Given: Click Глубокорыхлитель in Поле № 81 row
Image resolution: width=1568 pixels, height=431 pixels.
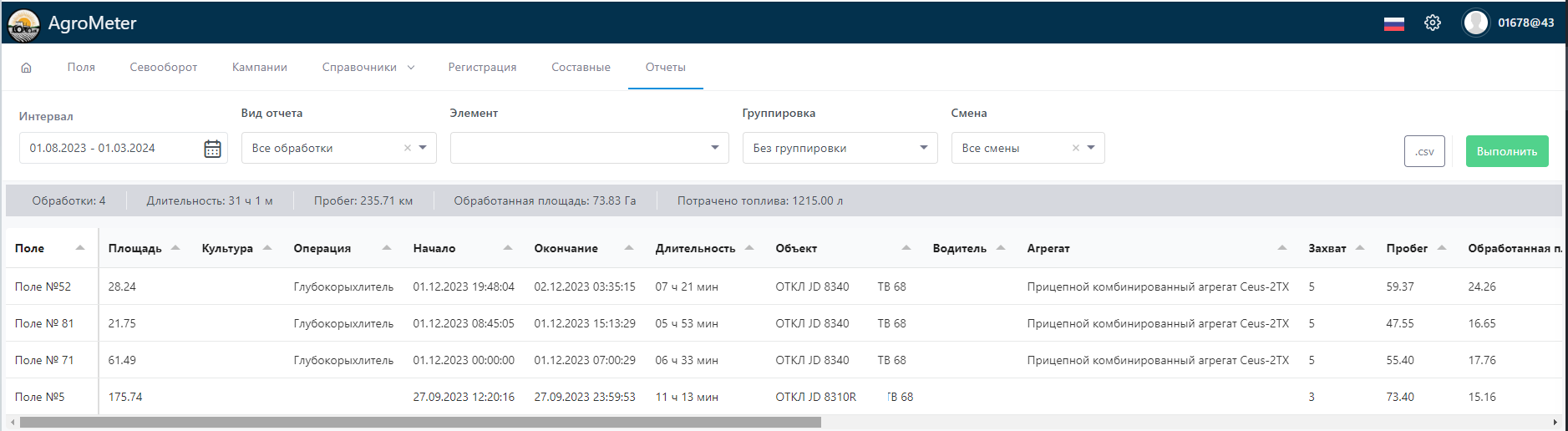Looking at the screenshot, I should point(343,323).
